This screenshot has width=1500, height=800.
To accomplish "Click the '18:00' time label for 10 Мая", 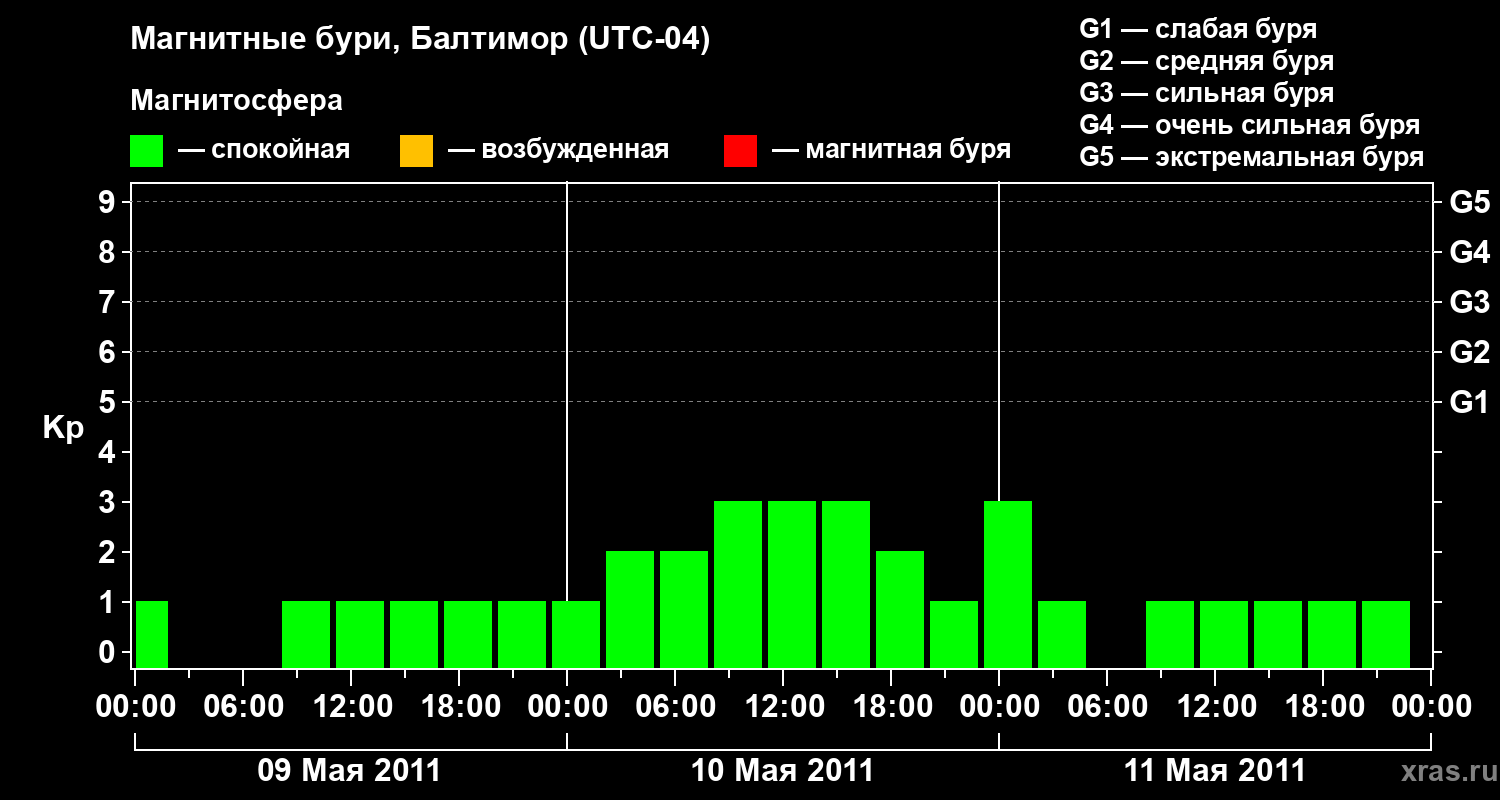I will (891, 706).
